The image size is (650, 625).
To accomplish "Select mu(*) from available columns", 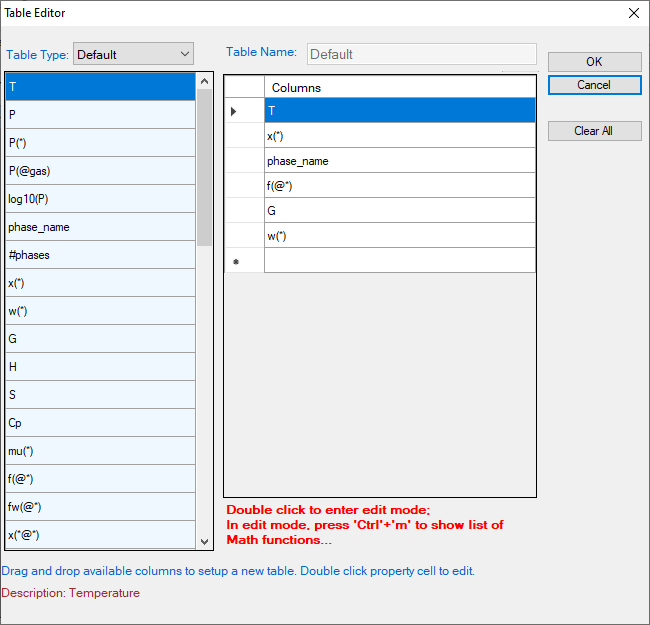I will click(100, 451).
